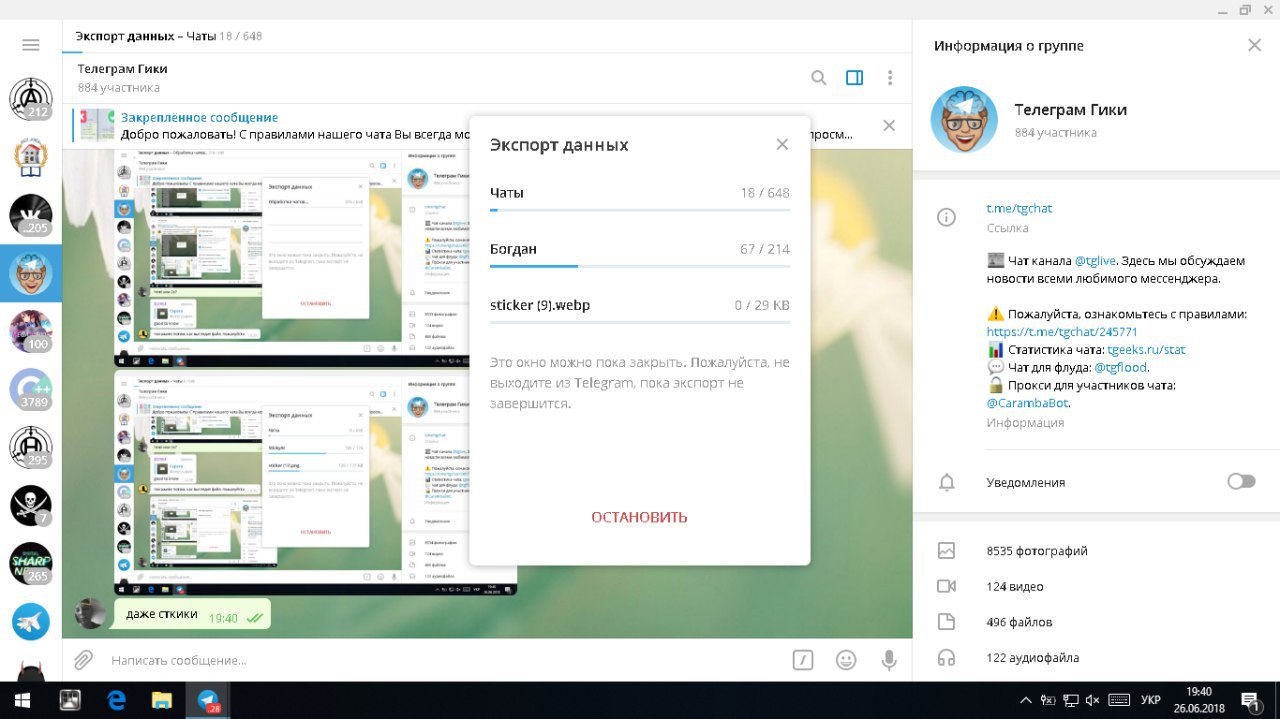Viewport: 1280px width, 719px height.
Task: Open the emoji picker smiley icon
Action: pyautogui.click(x=846, y=660)
